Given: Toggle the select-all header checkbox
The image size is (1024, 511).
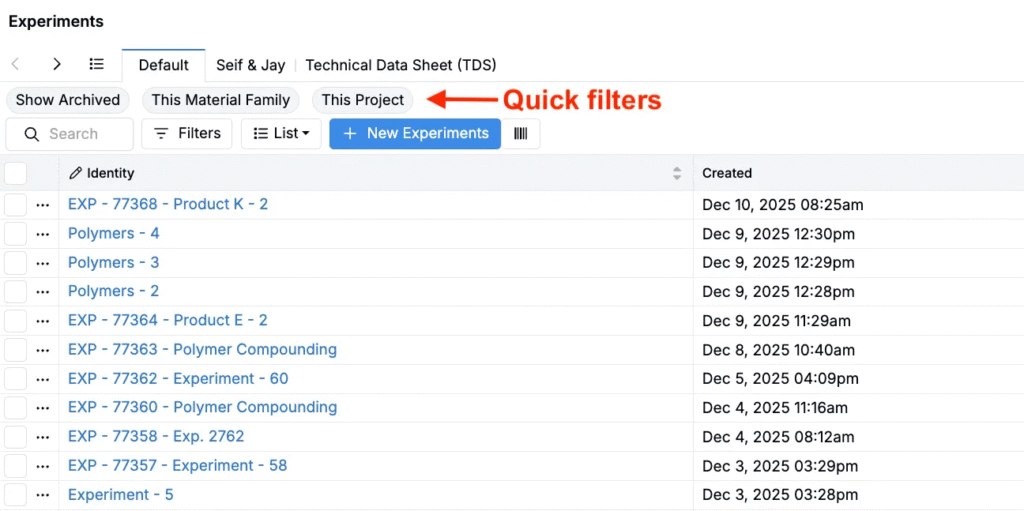Looking at the screenshot, I should tap(15, 174).
